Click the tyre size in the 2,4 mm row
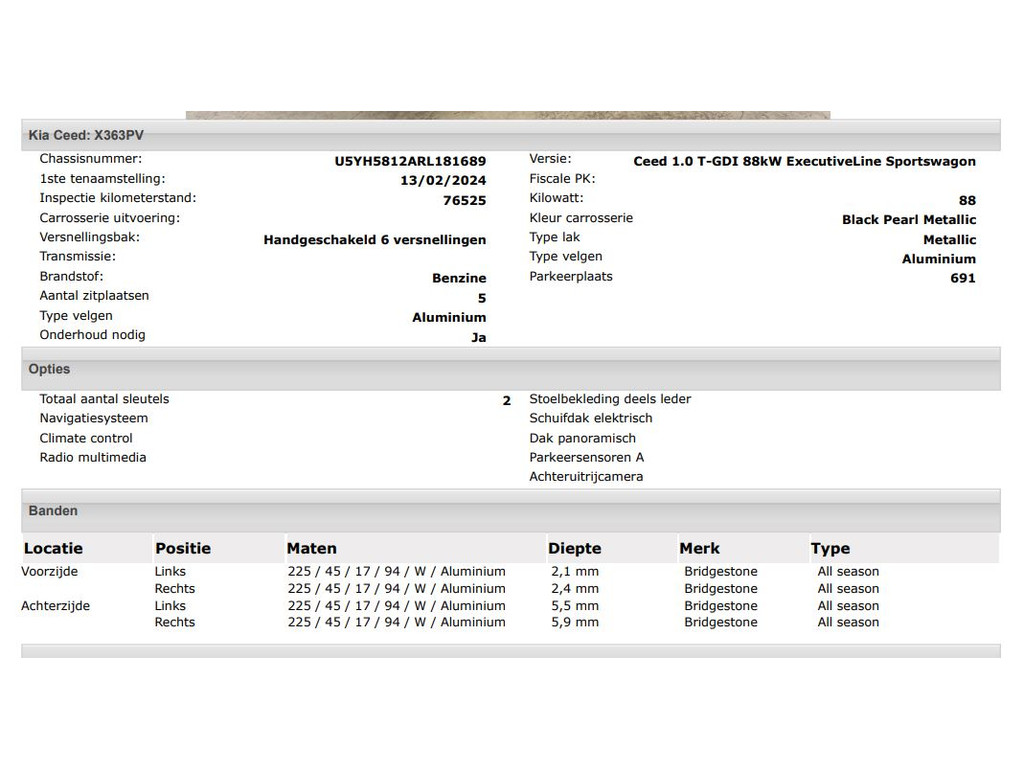This screenshot has height=768, width=1024. (x=396, y=588)
